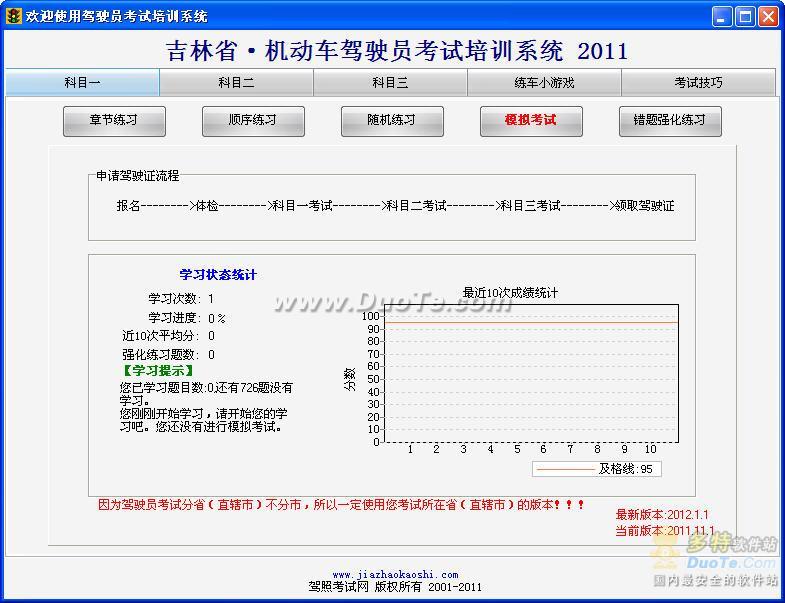Open the 科目二 tab

point(236,83)
